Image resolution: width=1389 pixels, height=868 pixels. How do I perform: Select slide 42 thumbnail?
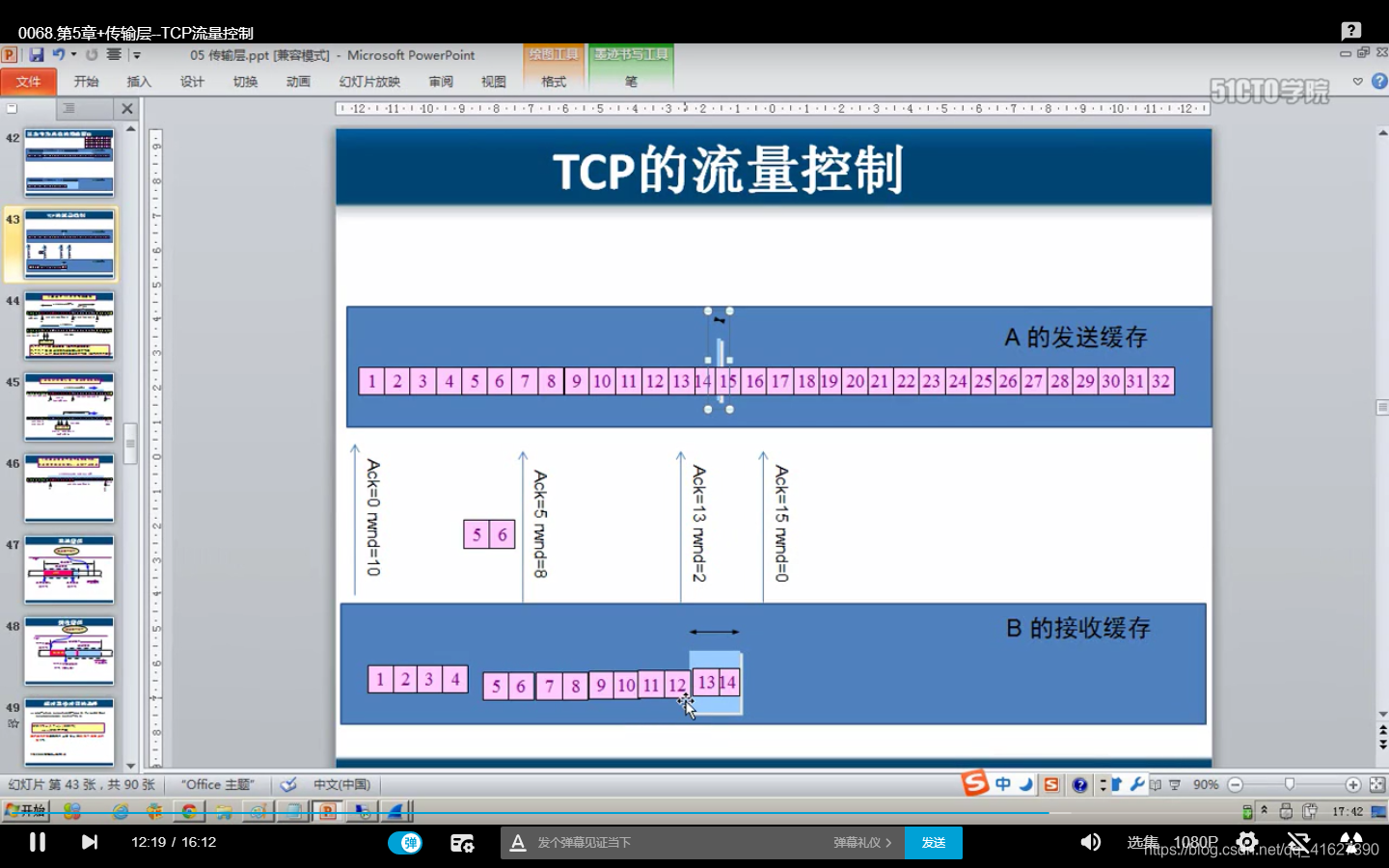click(69, 163)
